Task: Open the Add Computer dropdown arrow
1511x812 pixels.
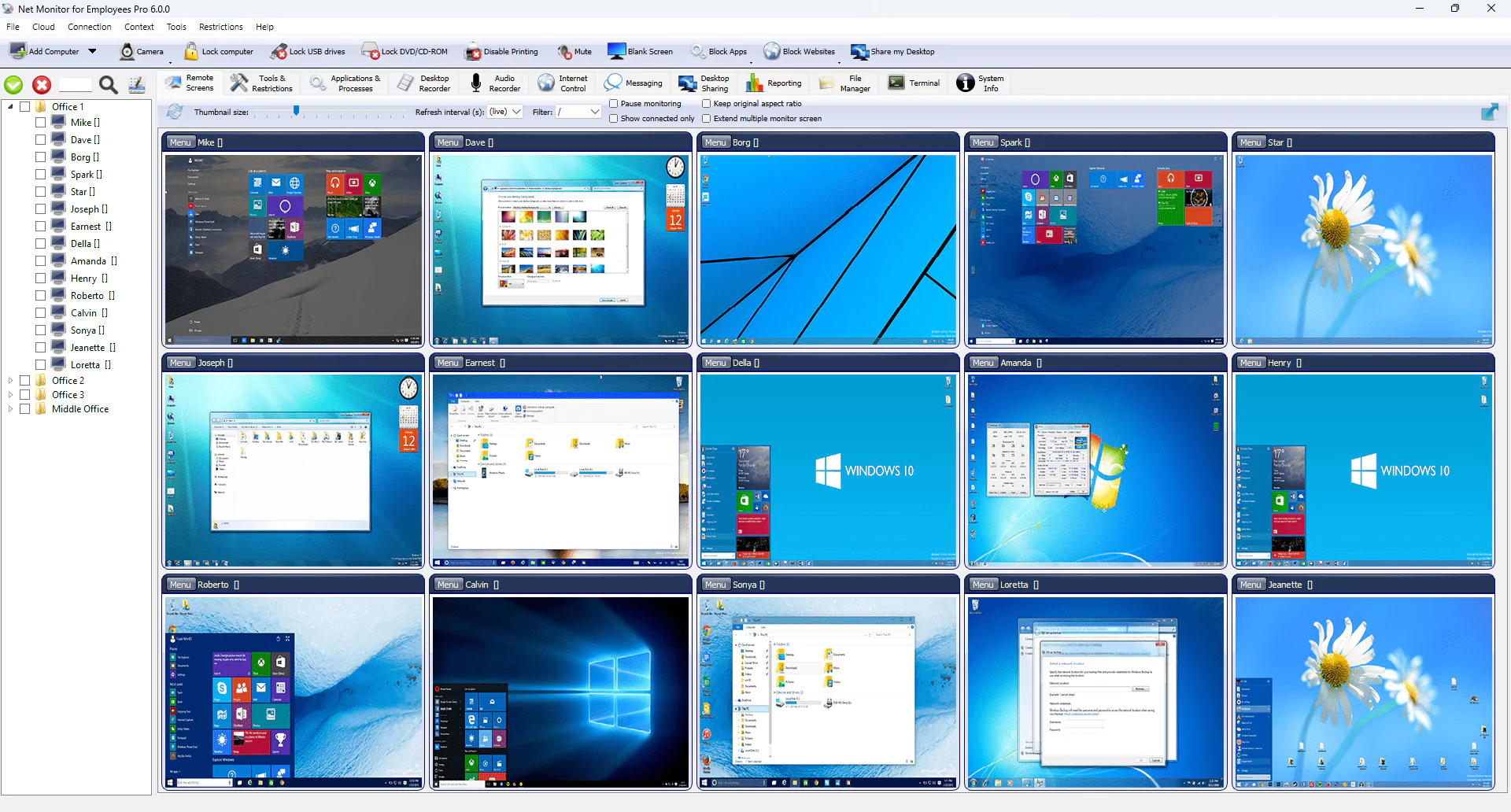Action: tap(93, 51)
